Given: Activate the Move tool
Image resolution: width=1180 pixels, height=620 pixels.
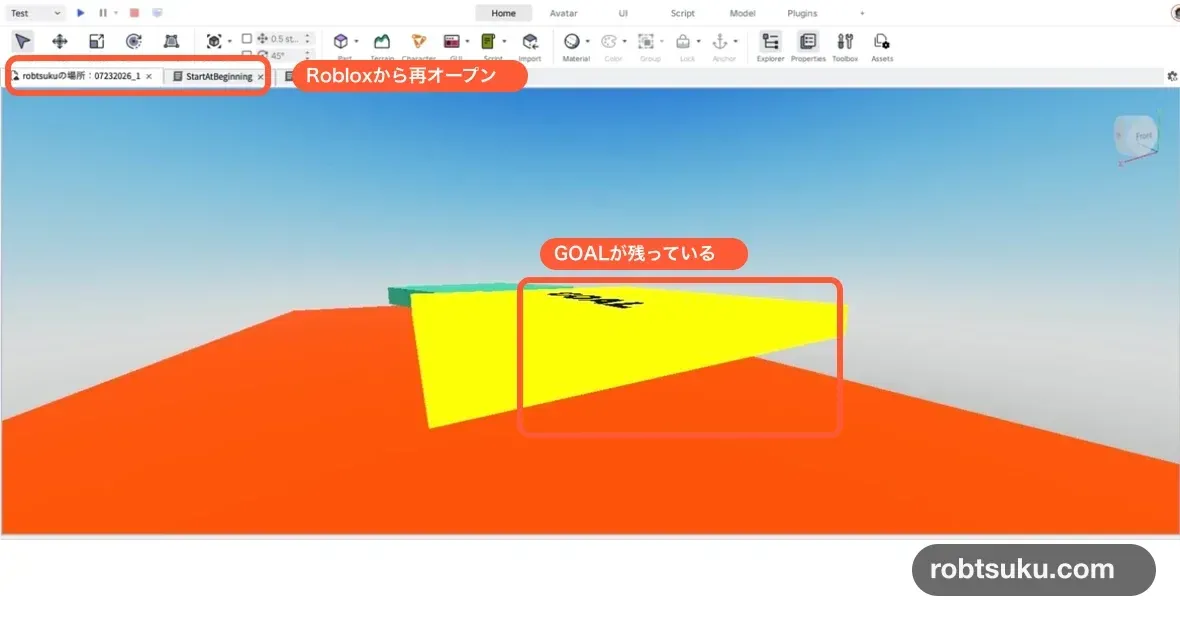Looking at the screenshot, I should click(59, 41).
